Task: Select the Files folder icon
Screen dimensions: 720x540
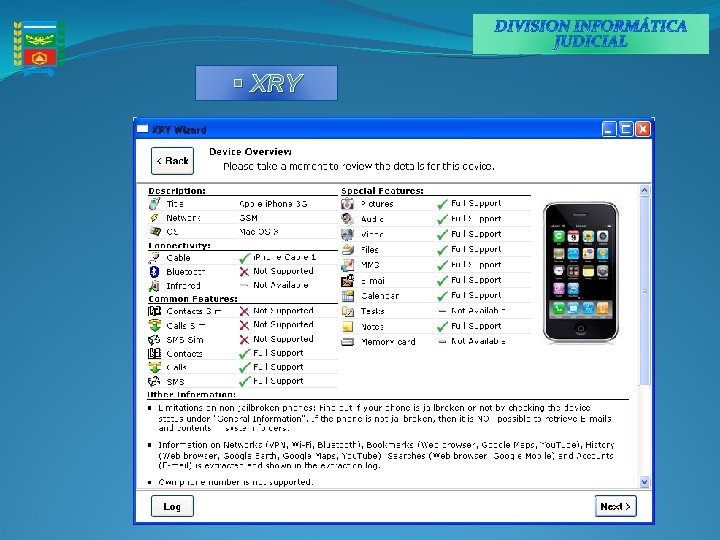Action: pos(348,249)
